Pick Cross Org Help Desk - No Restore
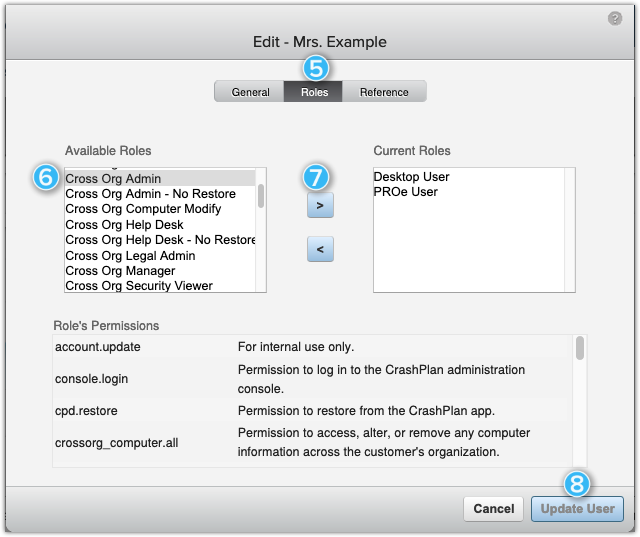Image resolution: width=640 pixels, height=537 pixels. tap(160, 240)
